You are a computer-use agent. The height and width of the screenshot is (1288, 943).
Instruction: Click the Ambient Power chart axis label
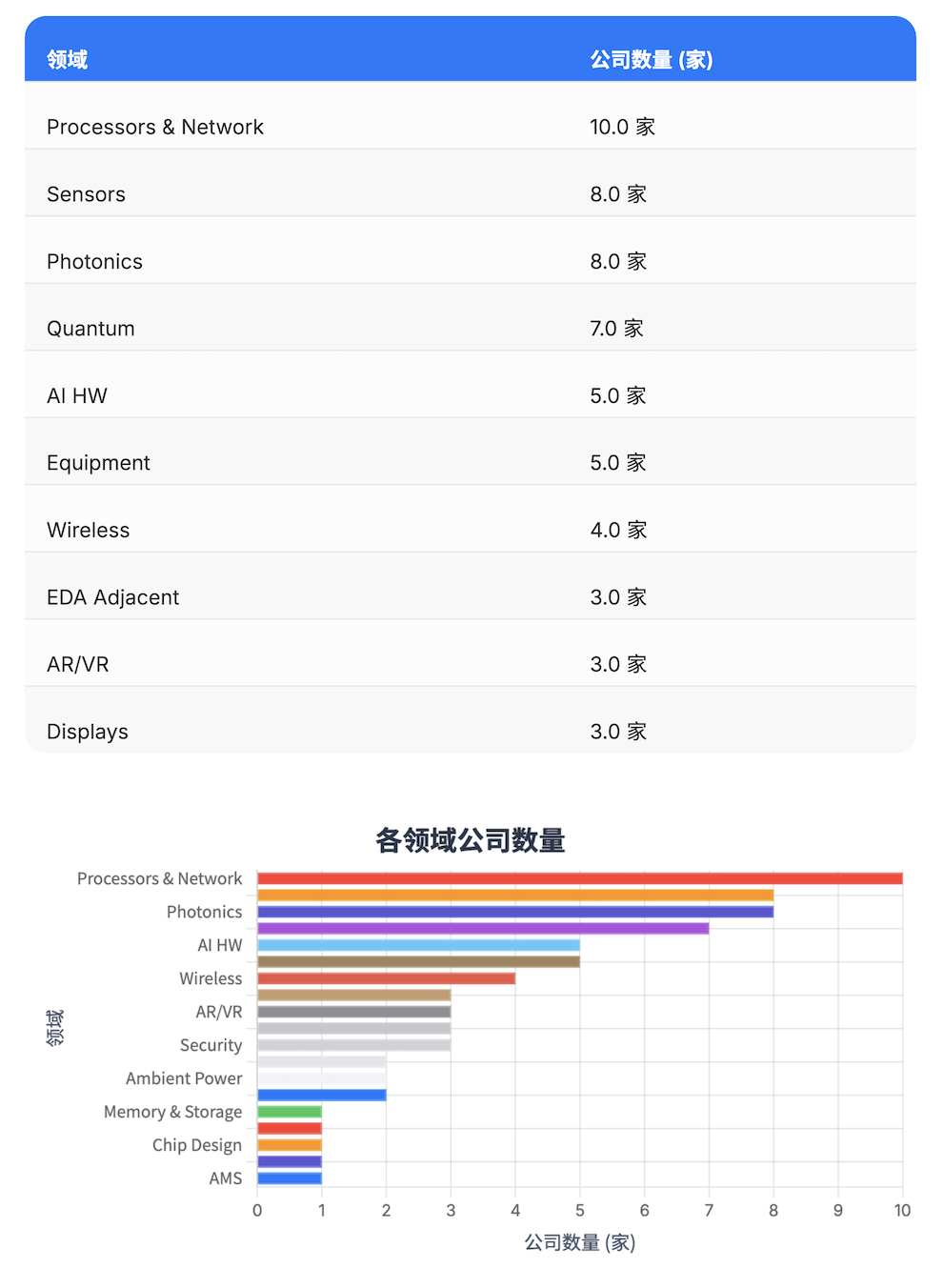[x=184, y=1078]
